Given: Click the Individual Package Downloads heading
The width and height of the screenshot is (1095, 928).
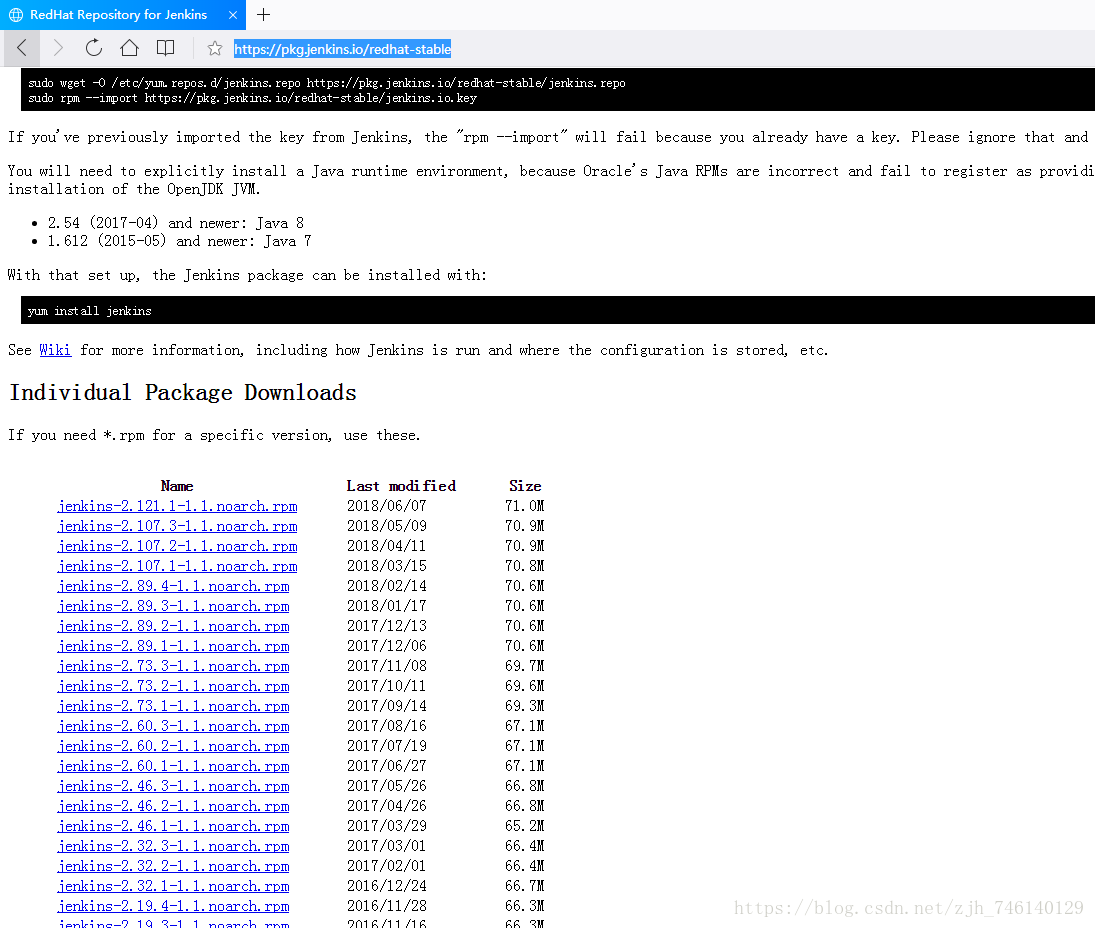Looking at the screenshot, I should 183,392.
